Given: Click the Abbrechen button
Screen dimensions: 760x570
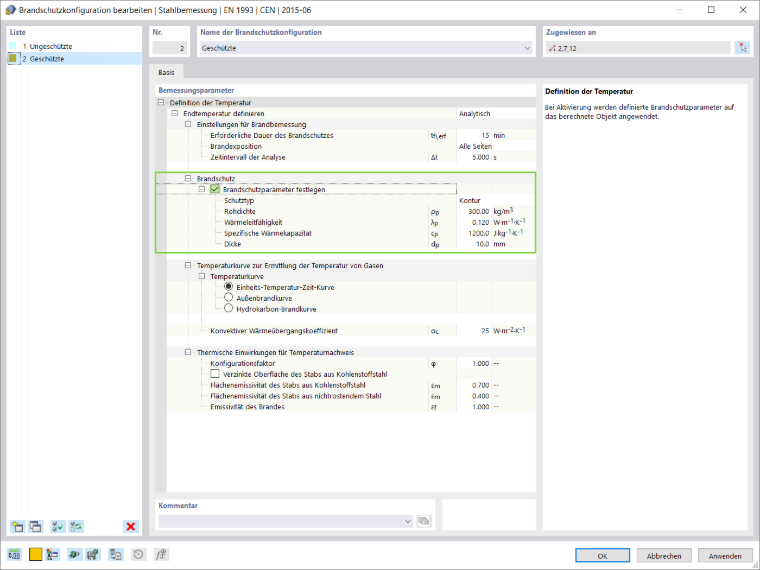Looking at the screenshot, I should (664, 555).
